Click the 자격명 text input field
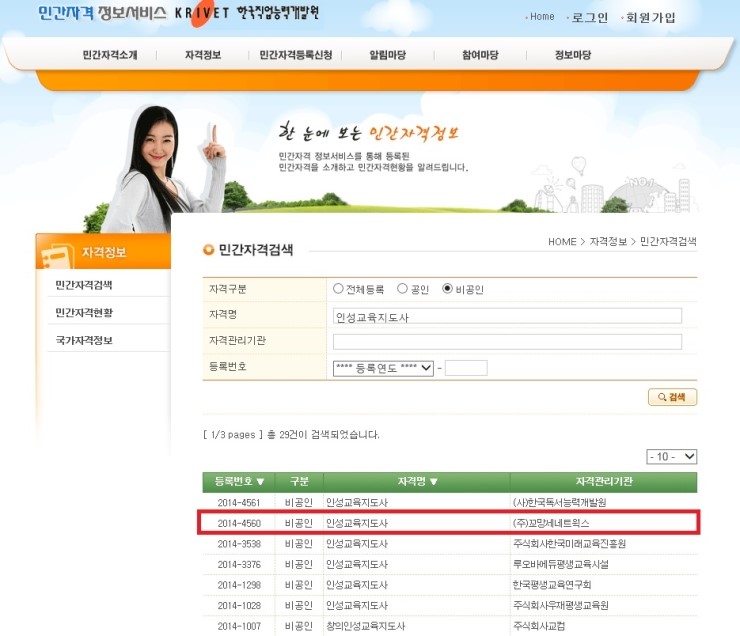 507,316
